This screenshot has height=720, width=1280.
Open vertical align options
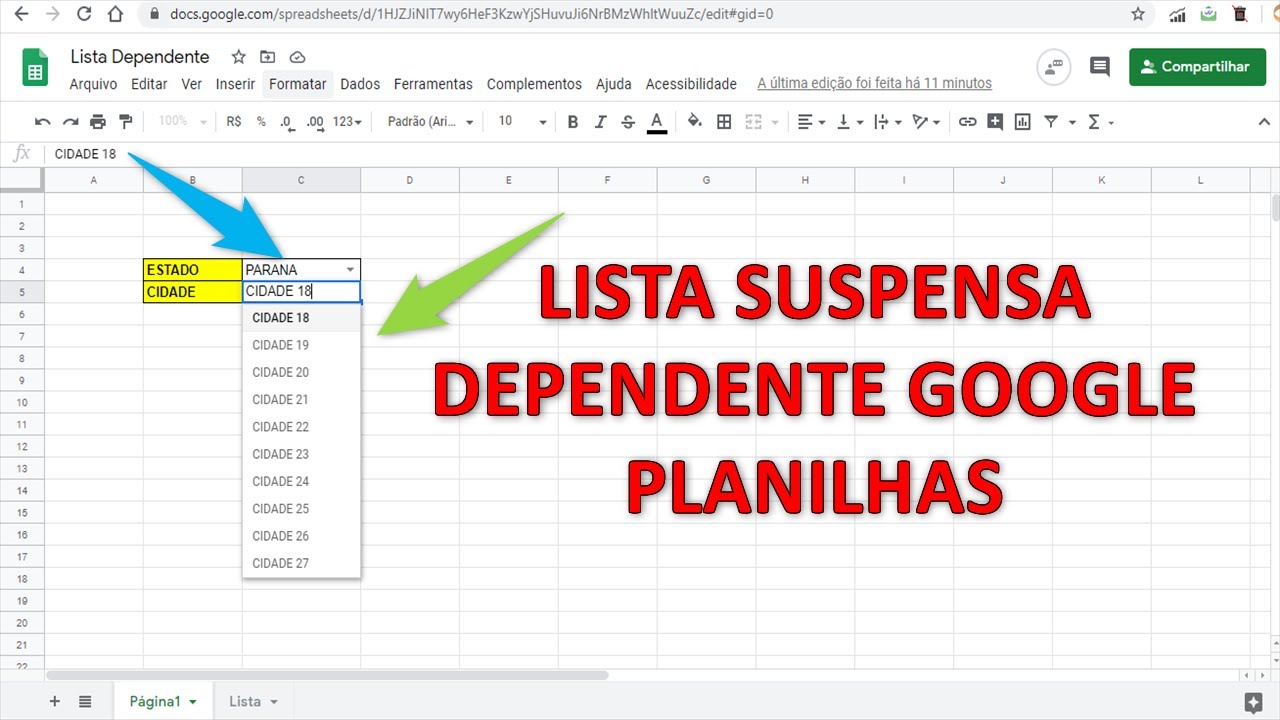coord(850,122)
